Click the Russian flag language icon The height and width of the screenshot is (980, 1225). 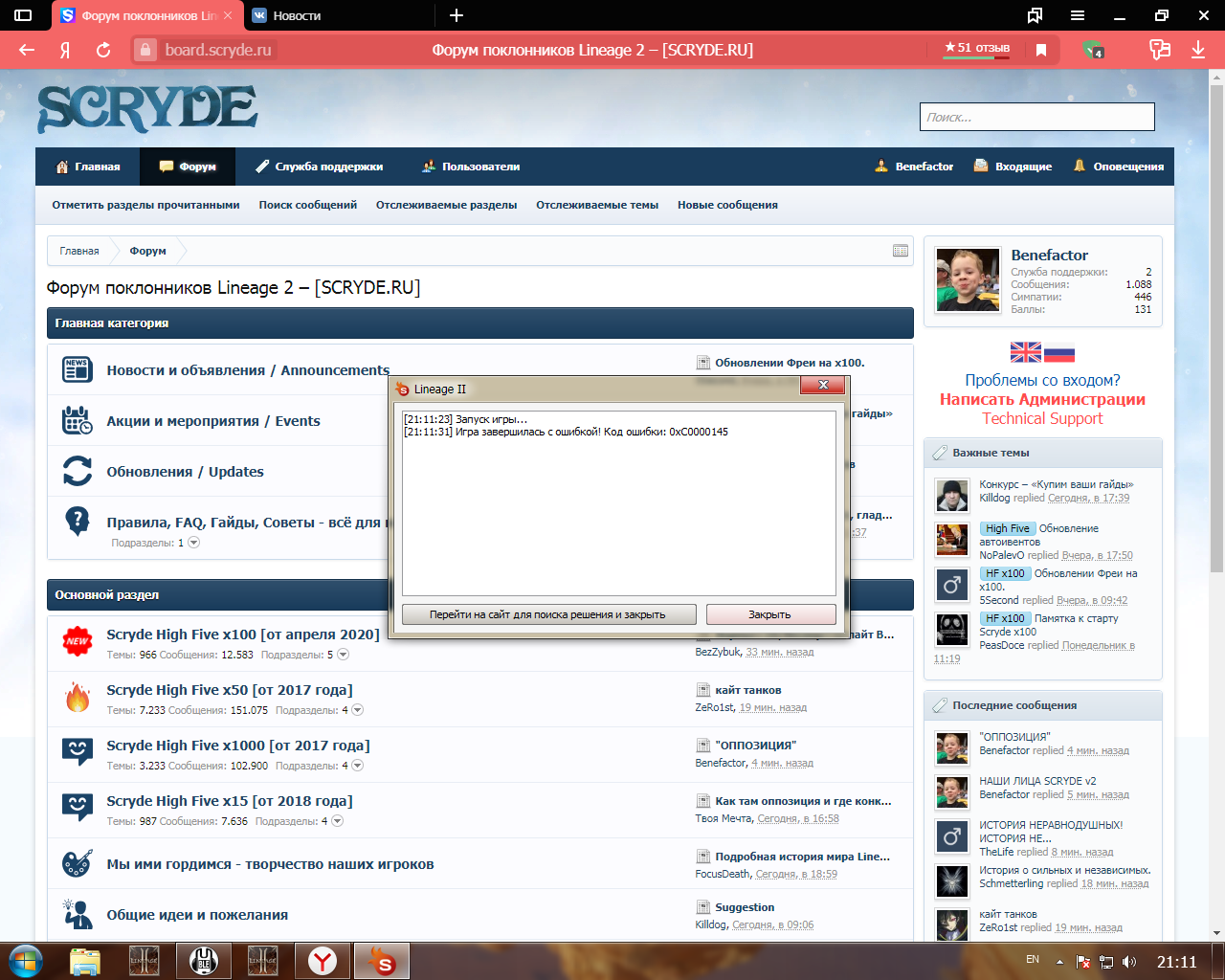click(1059, 352)
